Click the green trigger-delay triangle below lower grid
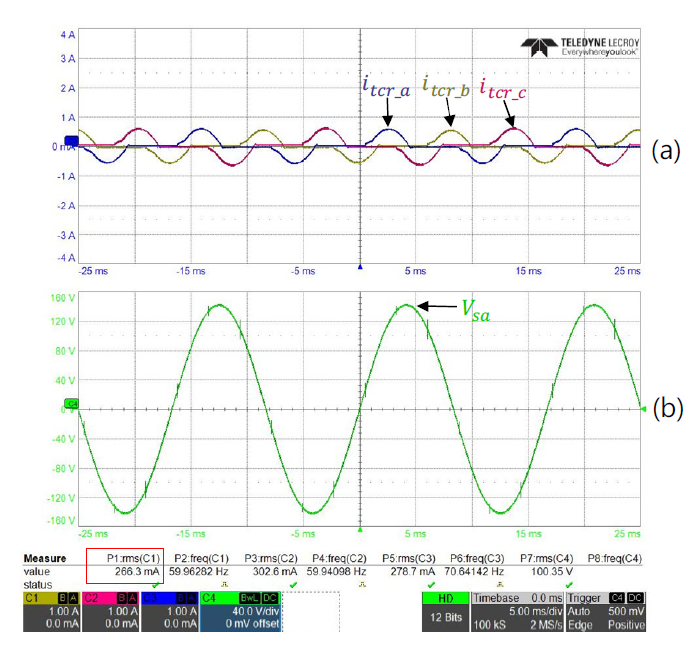The image size is (696, 651). pos(359,530)
